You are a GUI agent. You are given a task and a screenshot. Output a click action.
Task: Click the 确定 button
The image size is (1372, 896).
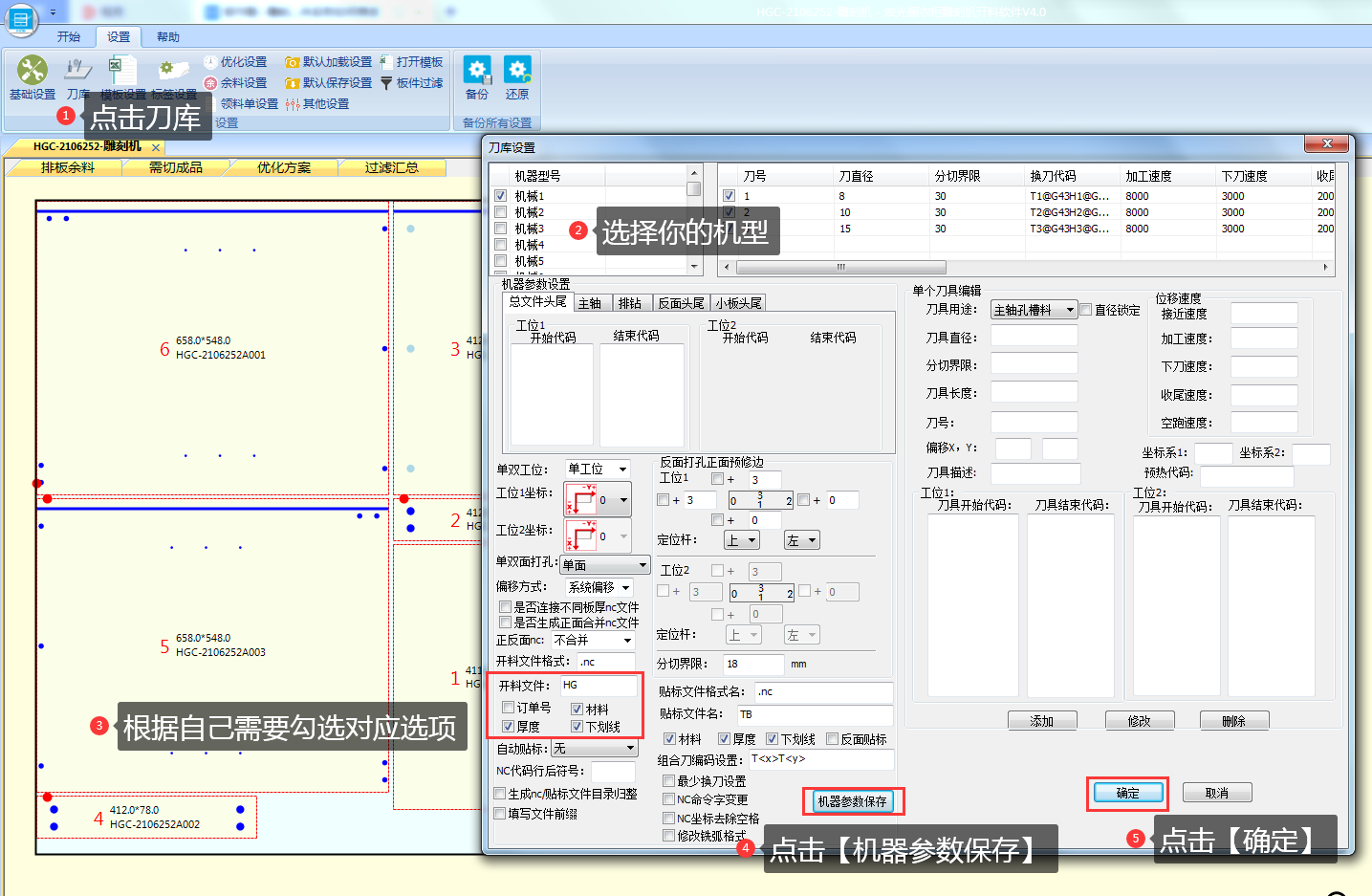(1128, 793)
